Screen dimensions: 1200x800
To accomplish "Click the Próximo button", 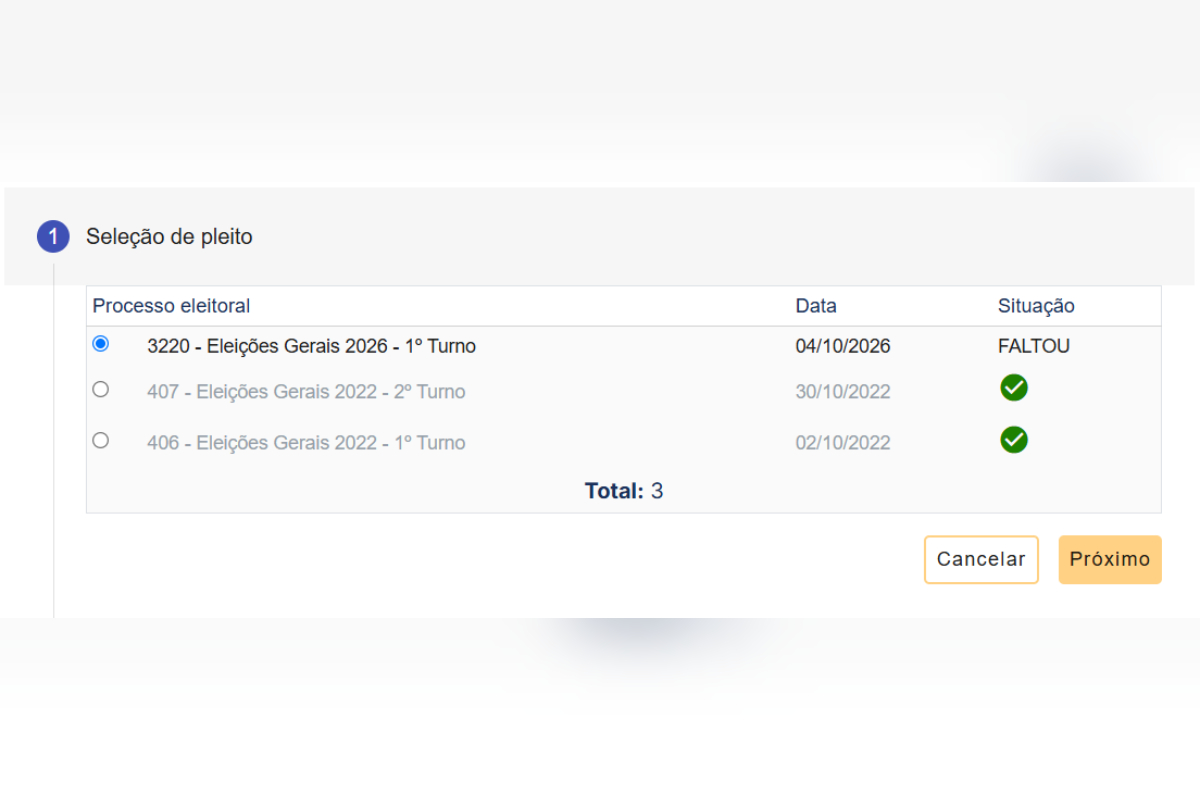I will point(1110,560).
